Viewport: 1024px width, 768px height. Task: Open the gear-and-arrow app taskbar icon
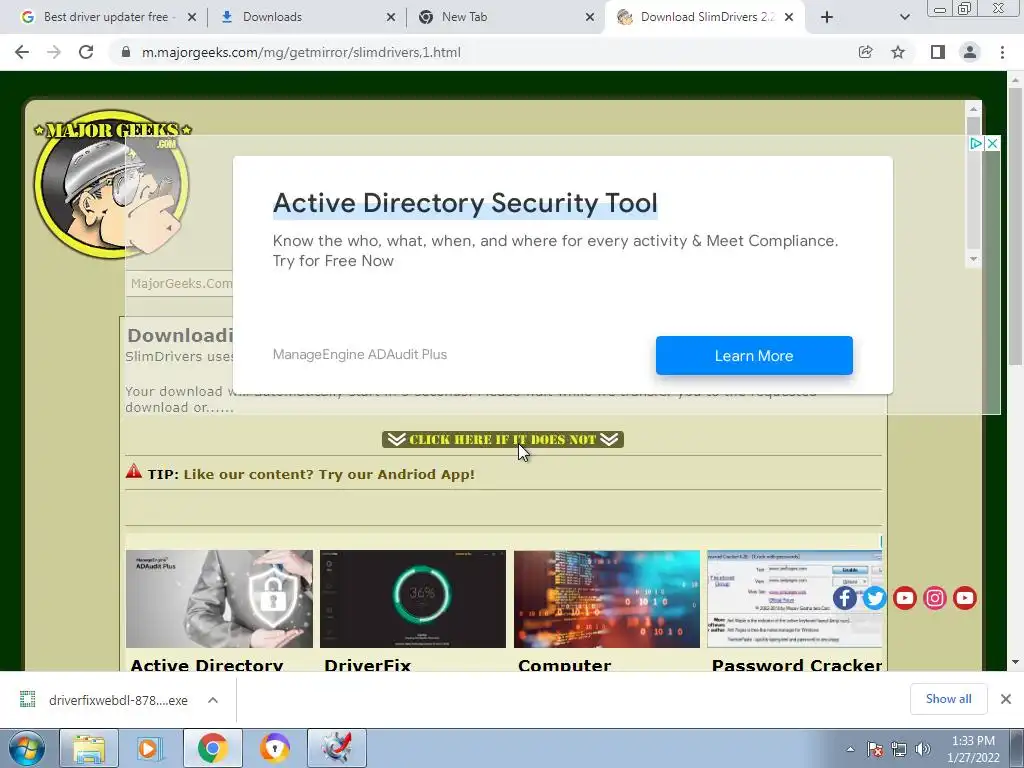click(x=337, y=748)
